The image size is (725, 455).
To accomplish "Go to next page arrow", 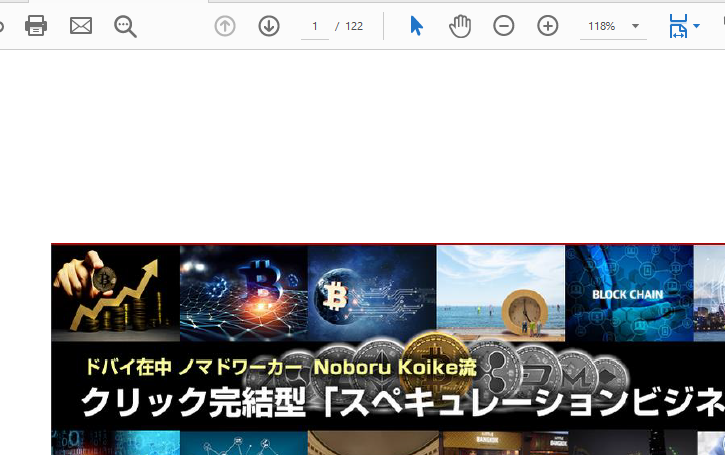I will pos(269,26).
